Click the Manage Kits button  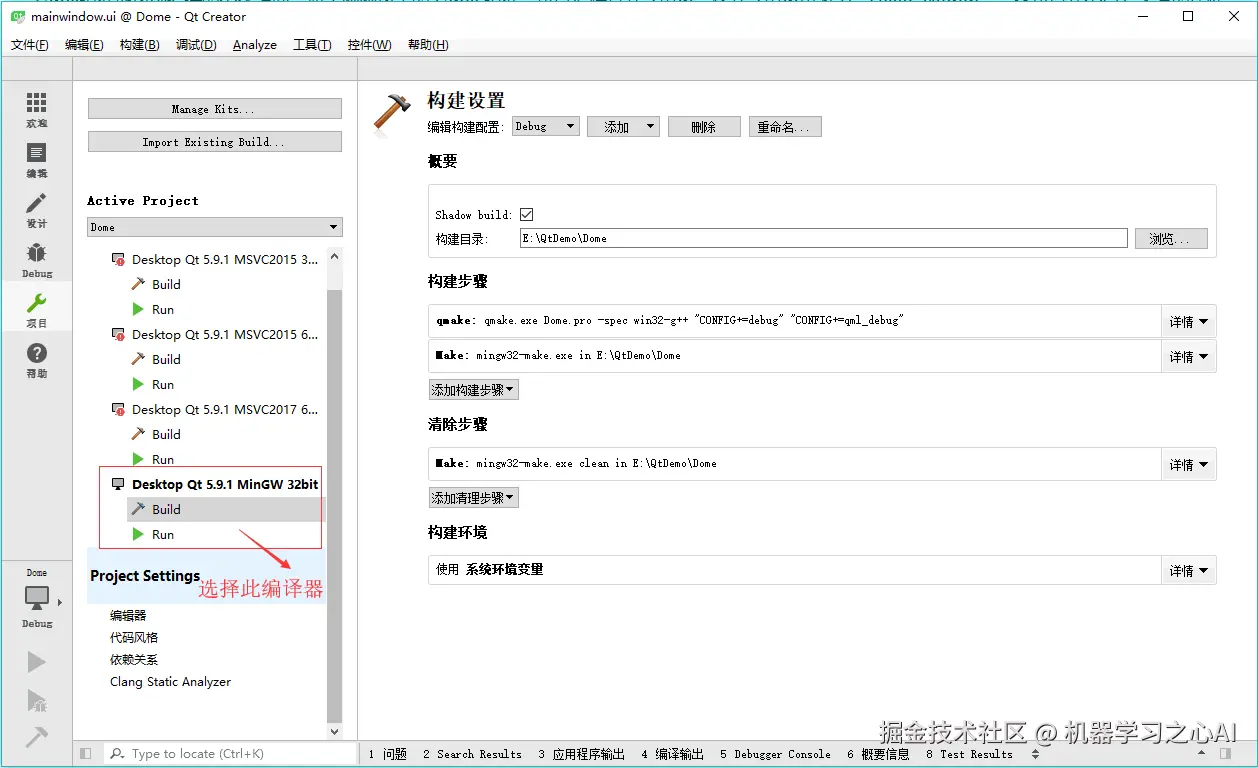click(x=214, y=107)
